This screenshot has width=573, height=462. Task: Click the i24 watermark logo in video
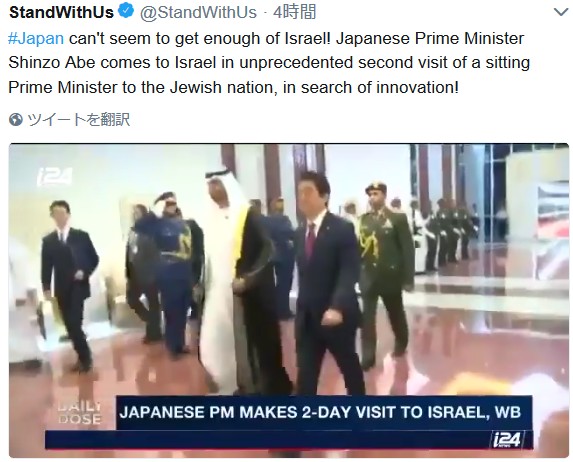pyautogui.click(x=55, y=177)
